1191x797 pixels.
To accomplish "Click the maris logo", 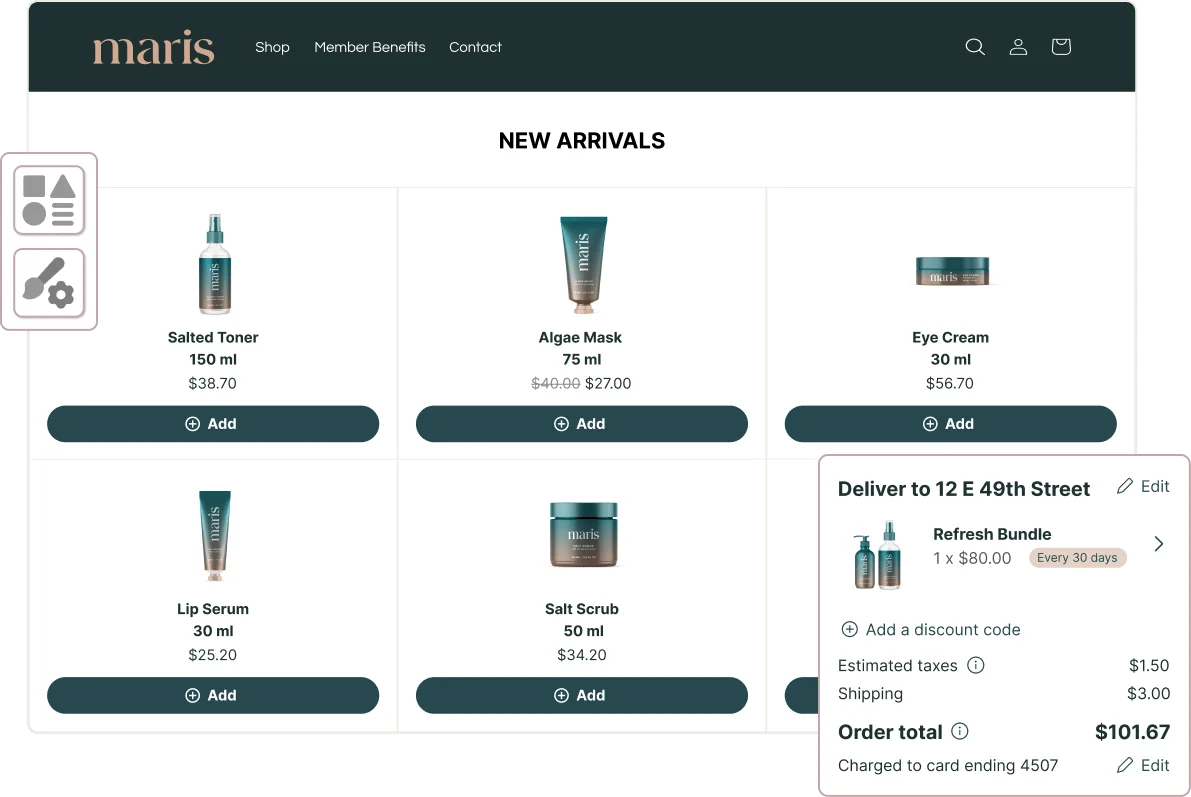I will (153, 47).
